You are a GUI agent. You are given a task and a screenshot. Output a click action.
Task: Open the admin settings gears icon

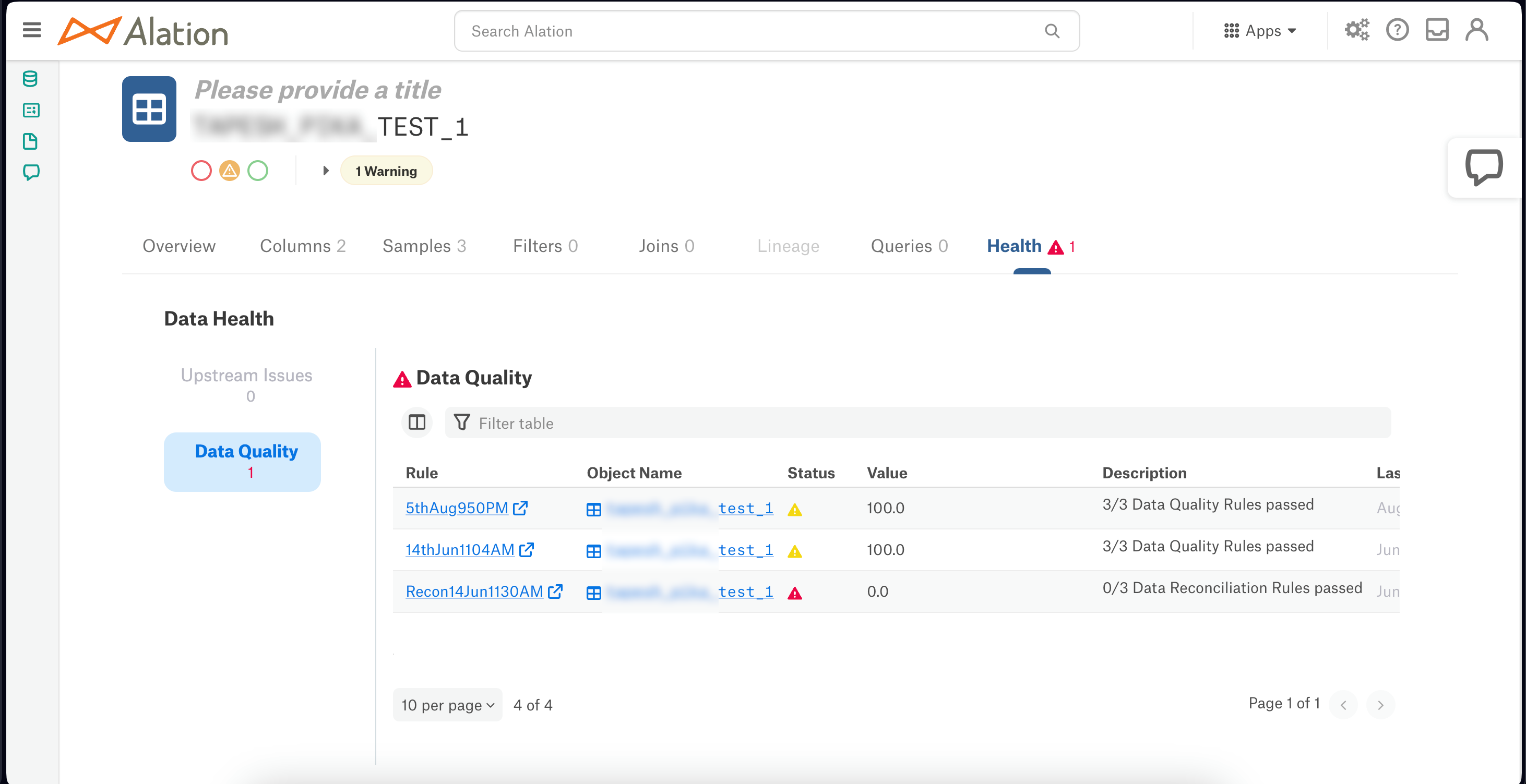[x=1356, y=30]
